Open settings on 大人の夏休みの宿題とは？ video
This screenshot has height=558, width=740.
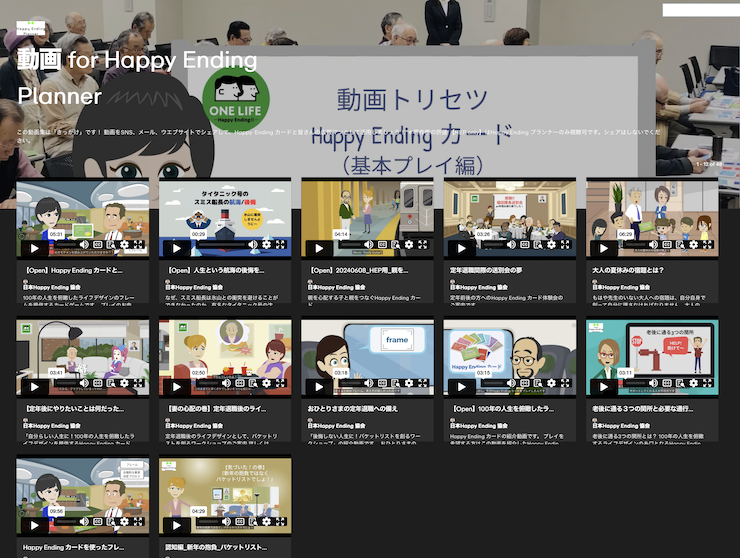pyautogui.click(x=693, y=244)
